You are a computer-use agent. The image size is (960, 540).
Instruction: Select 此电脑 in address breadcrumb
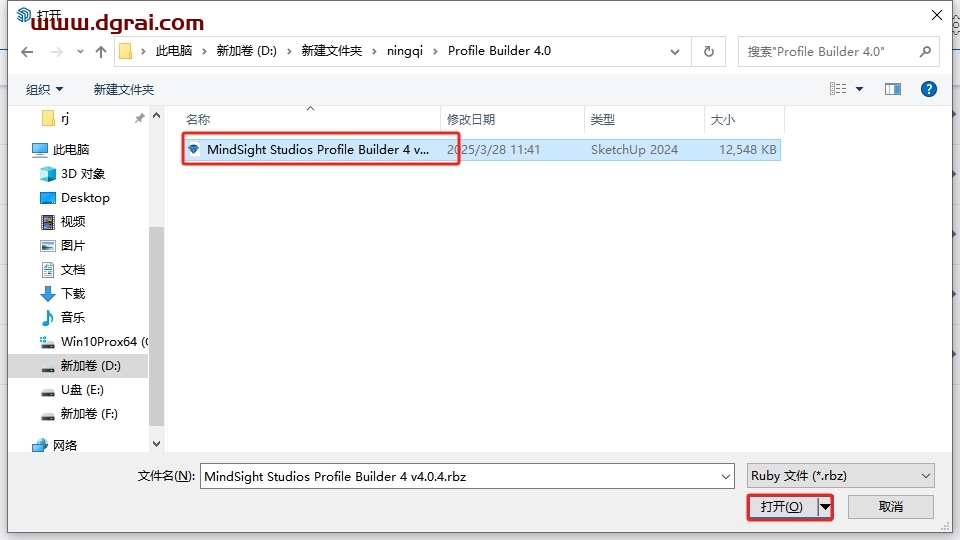(174, 51)
